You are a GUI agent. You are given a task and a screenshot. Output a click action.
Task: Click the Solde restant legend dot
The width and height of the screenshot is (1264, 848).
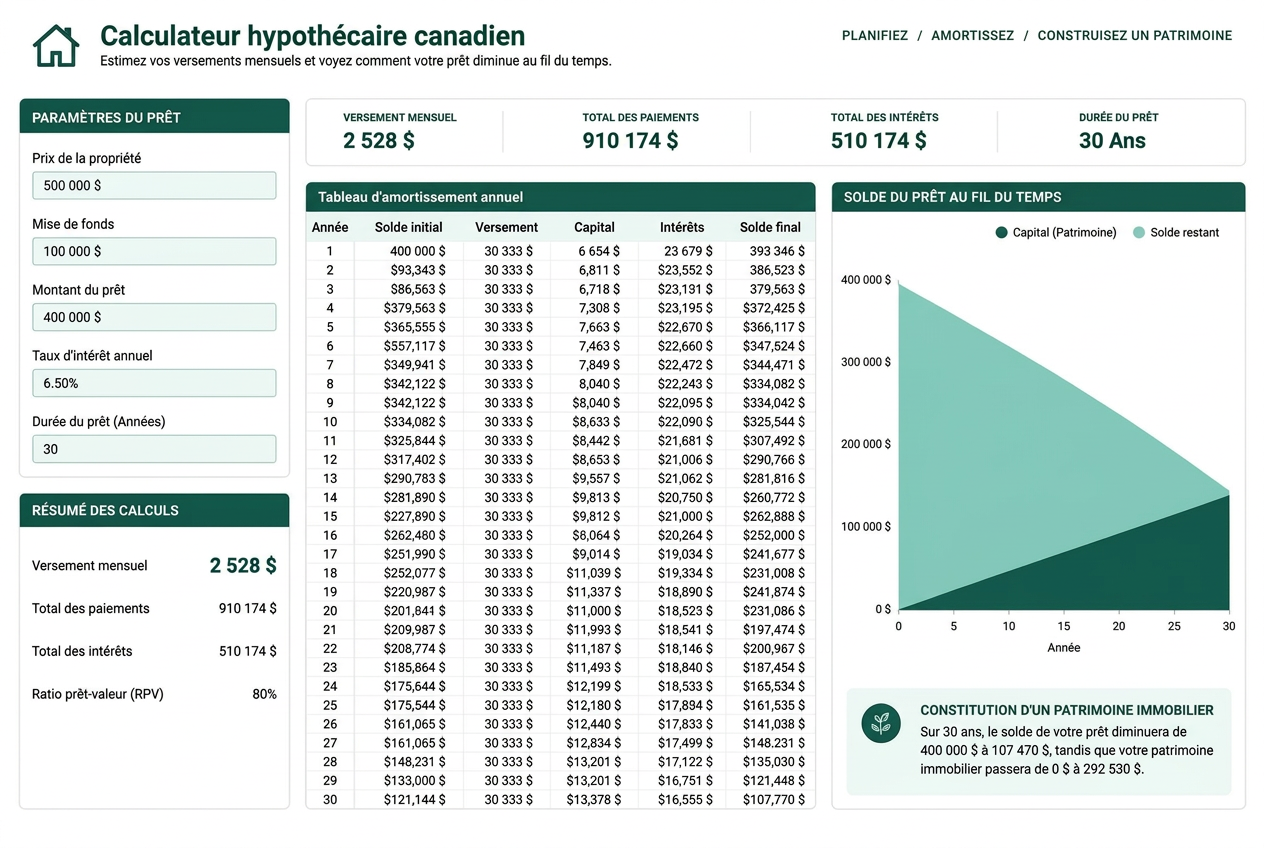(1139, 232)
